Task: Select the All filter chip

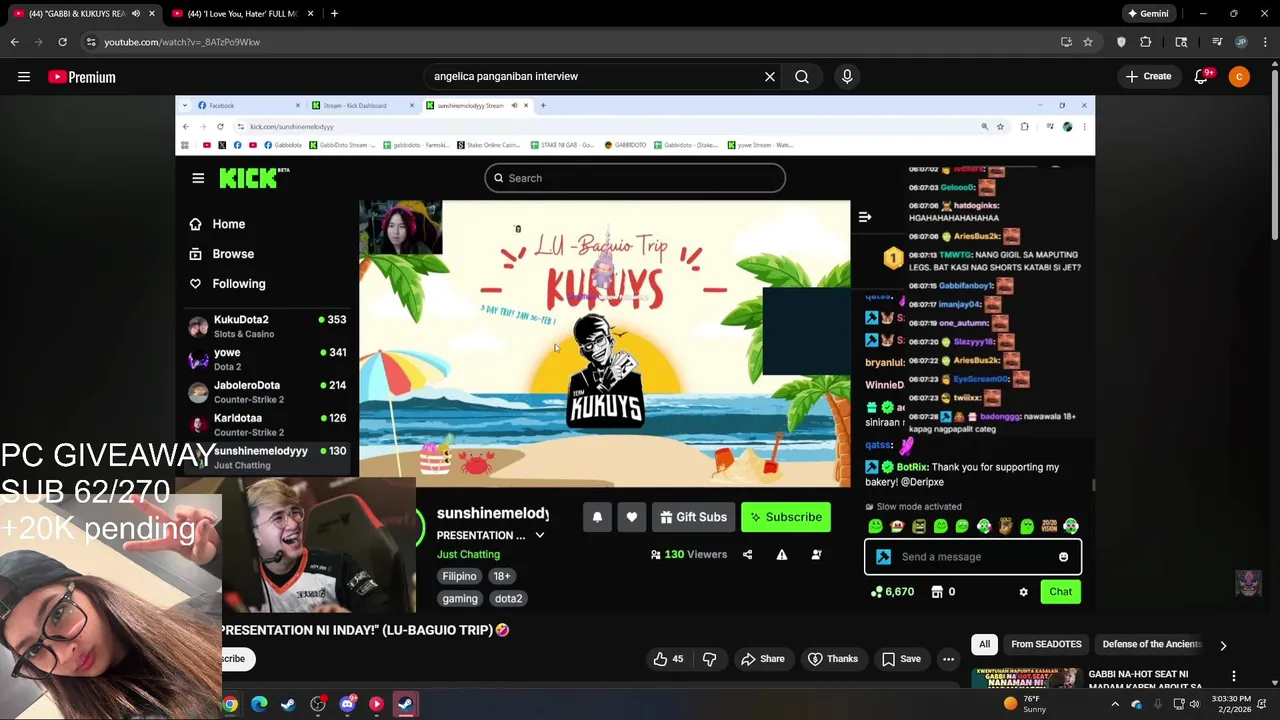Action: [x=985, y=644]
